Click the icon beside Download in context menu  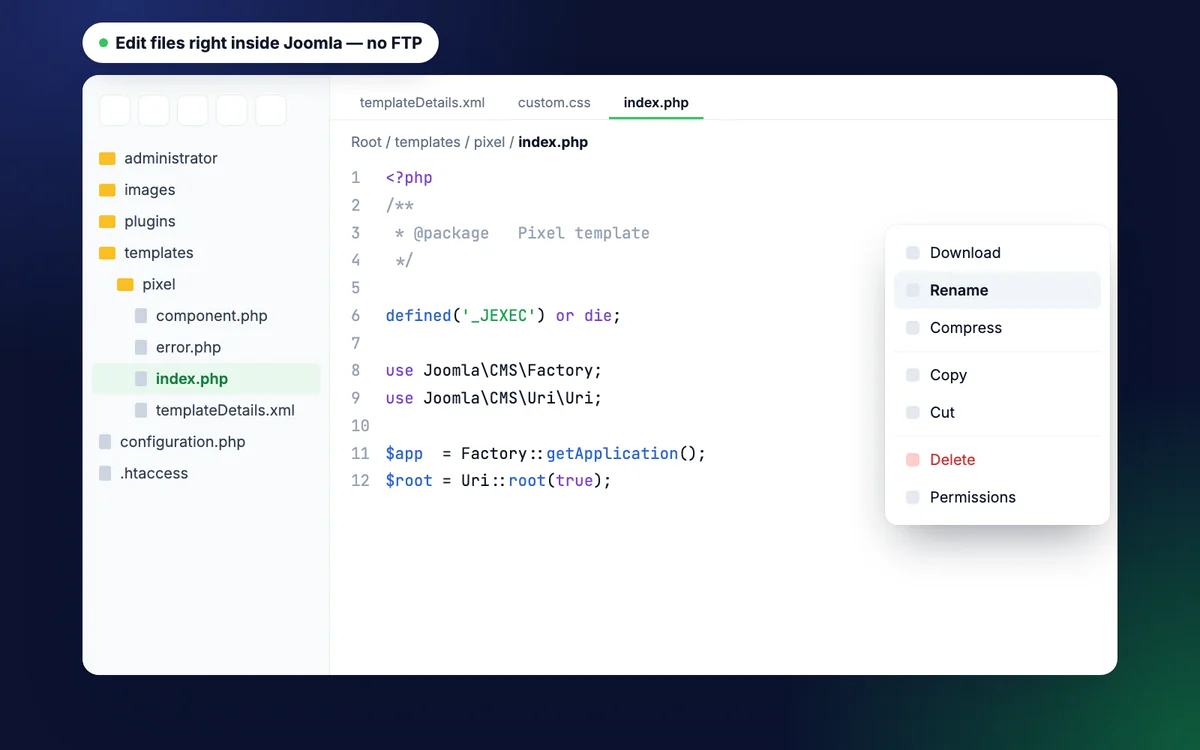(912, 253)
